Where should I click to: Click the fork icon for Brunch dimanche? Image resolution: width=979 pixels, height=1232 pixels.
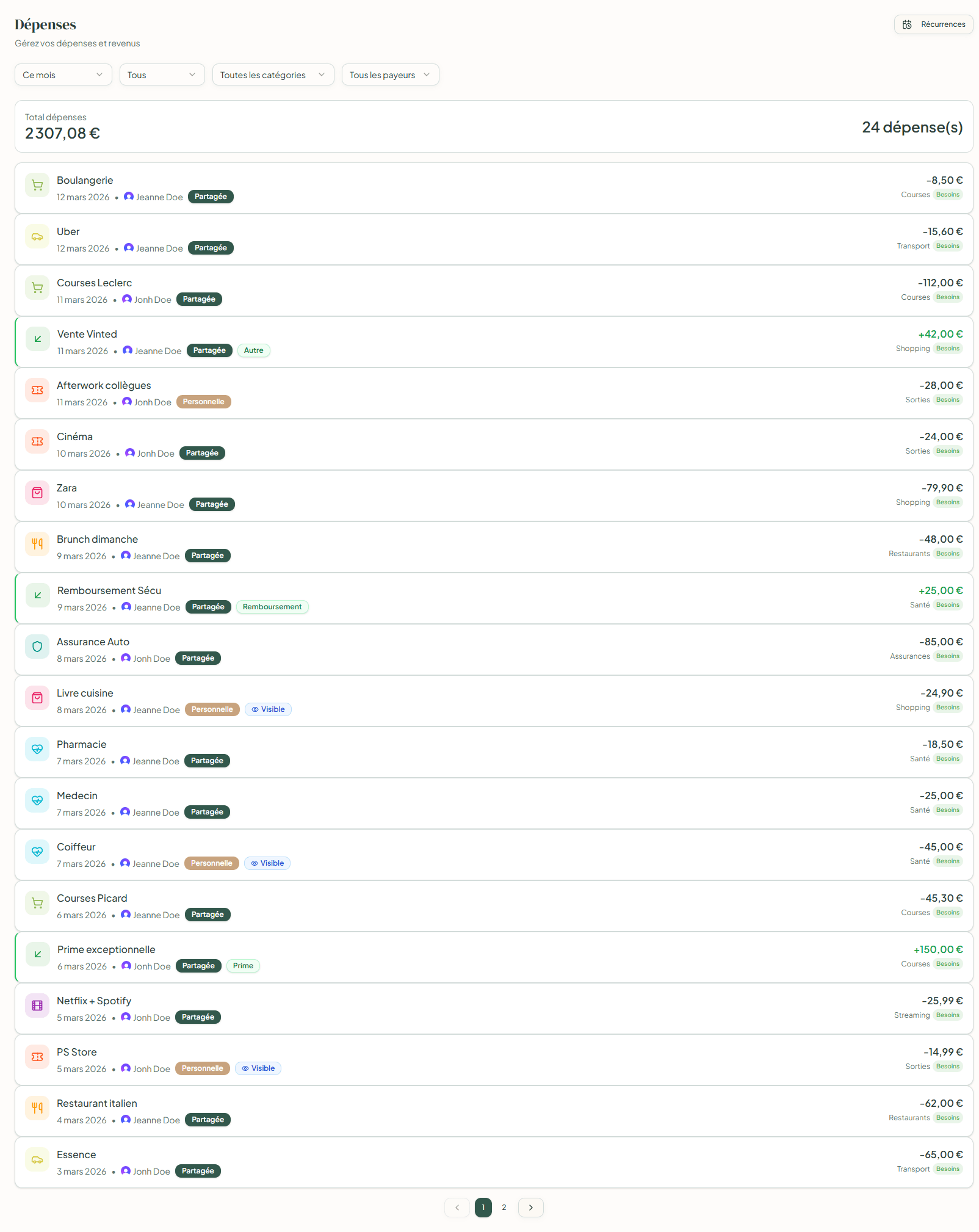click(37, 545)
